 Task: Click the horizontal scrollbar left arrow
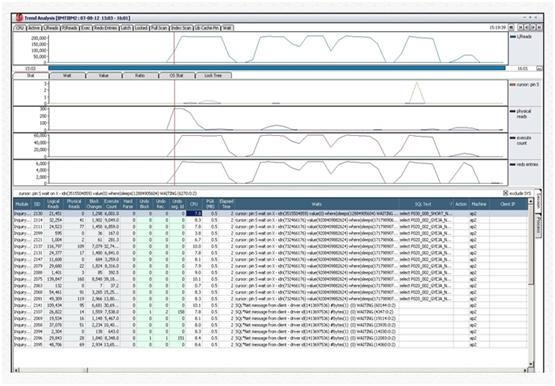17,370
